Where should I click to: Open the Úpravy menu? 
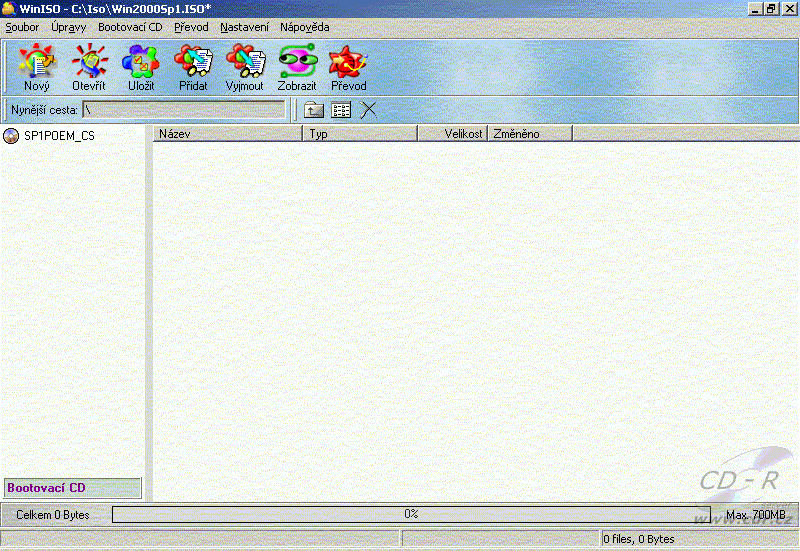pos(68,27)
